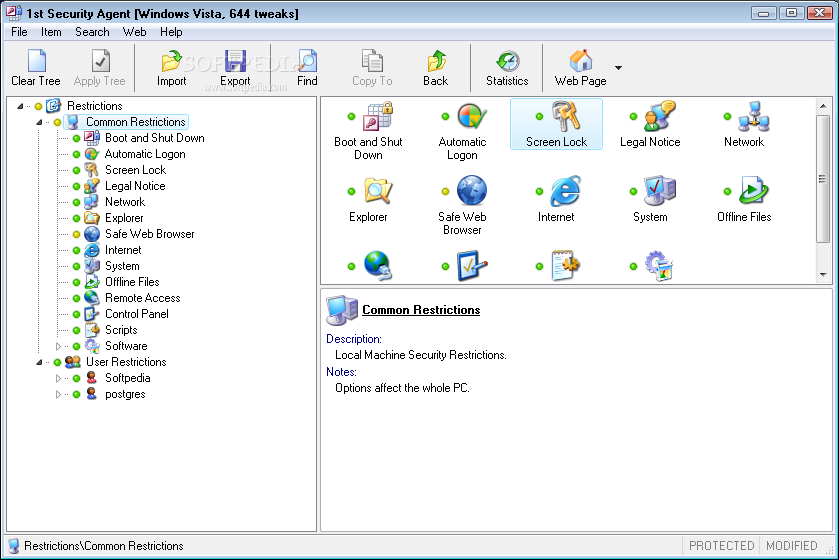Select Automatic Logon in the tree
The height and width of the screenshot is (560, 839).
[x=145, y=154]
